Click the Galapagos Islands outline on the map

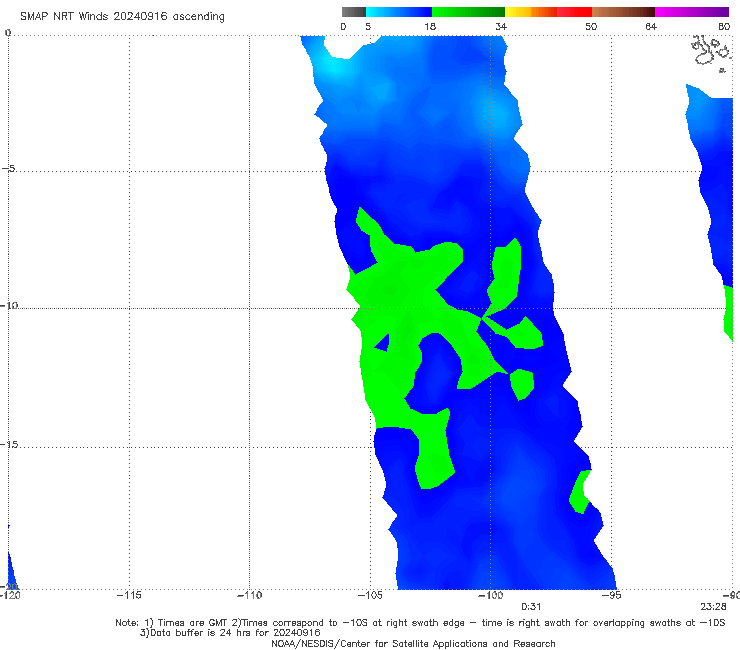[712, 52]
